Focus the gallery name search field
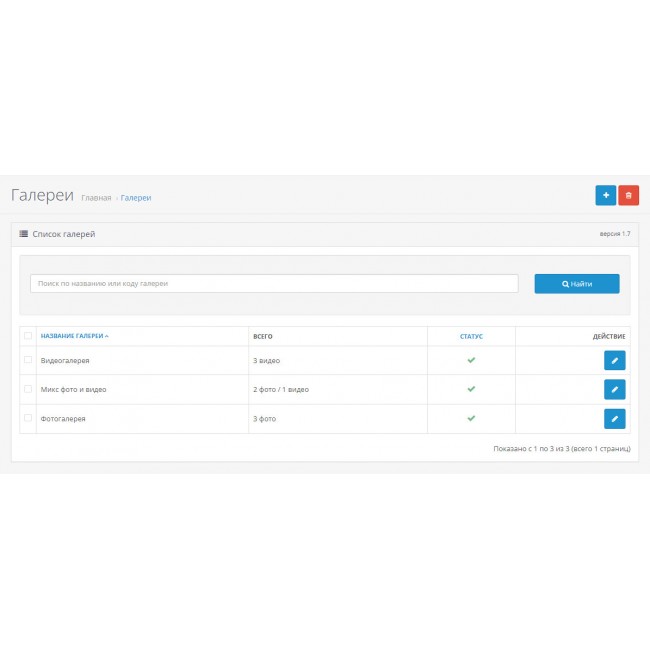 [x=274, y=284]
